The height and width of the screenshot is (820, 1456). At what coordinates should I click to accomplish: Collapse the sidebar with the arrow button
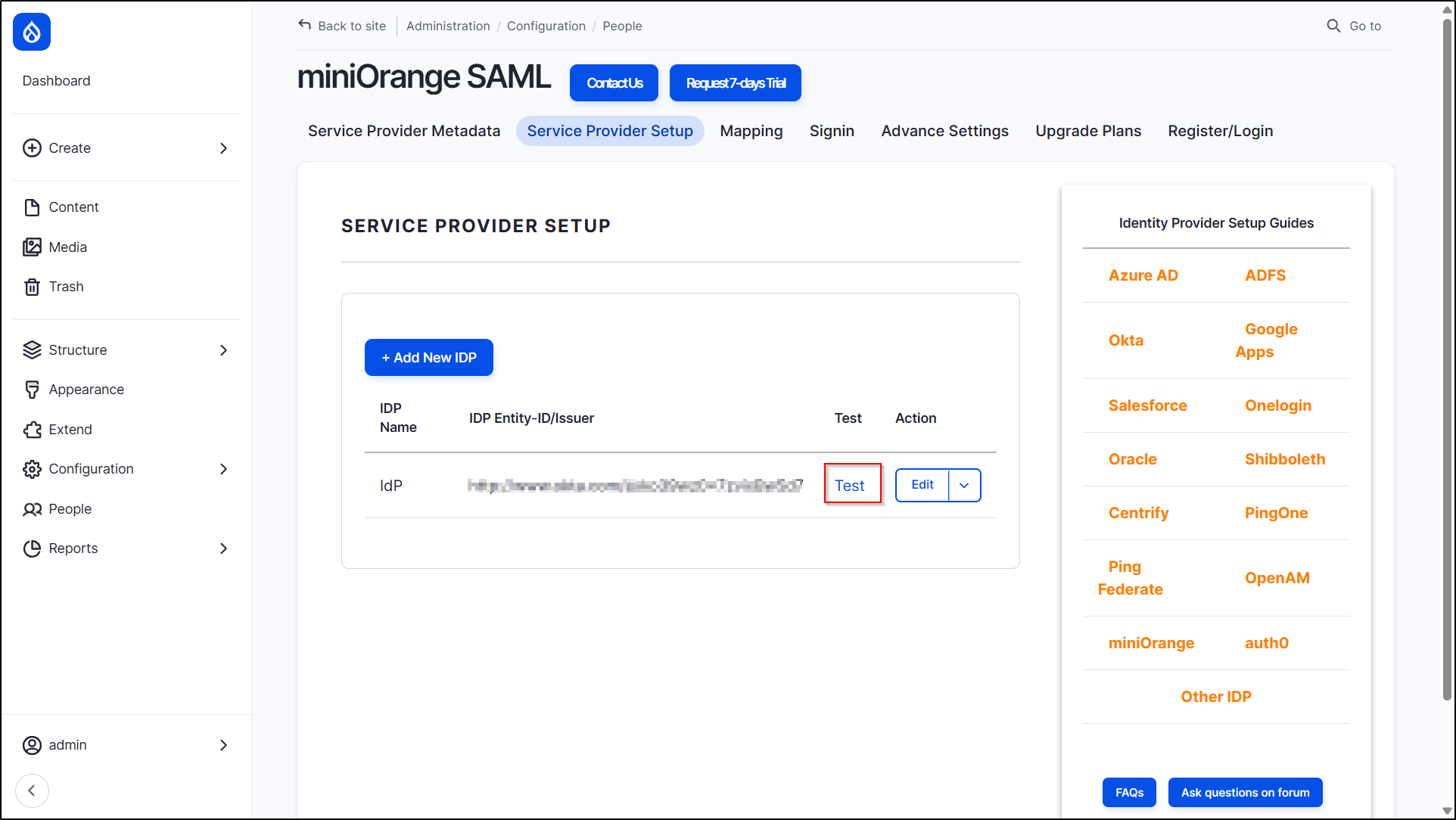click(33, 790)
